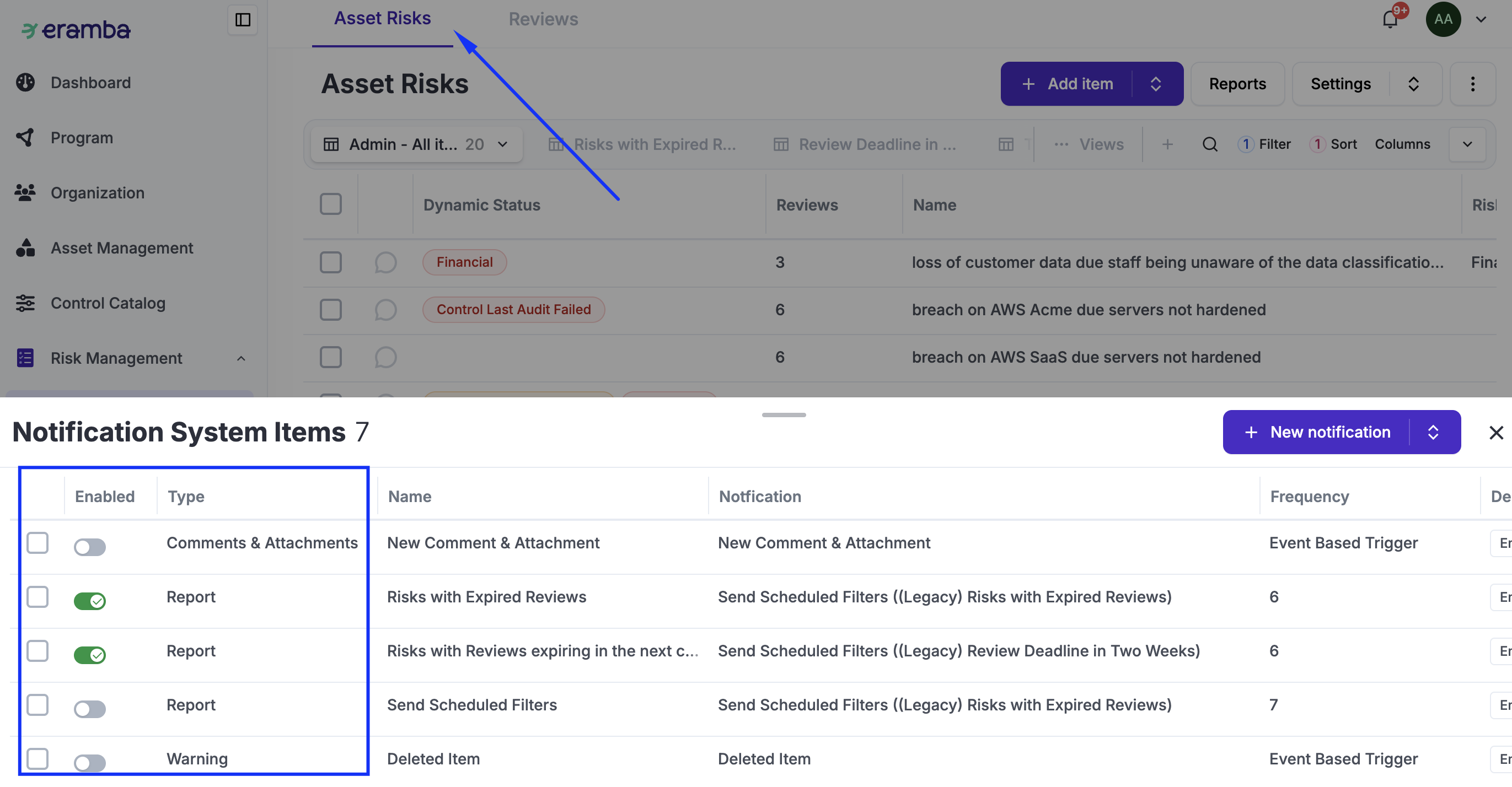Open the three-dot more options menu
This screenshot has height=787, width=1512.
(1472, 84)
